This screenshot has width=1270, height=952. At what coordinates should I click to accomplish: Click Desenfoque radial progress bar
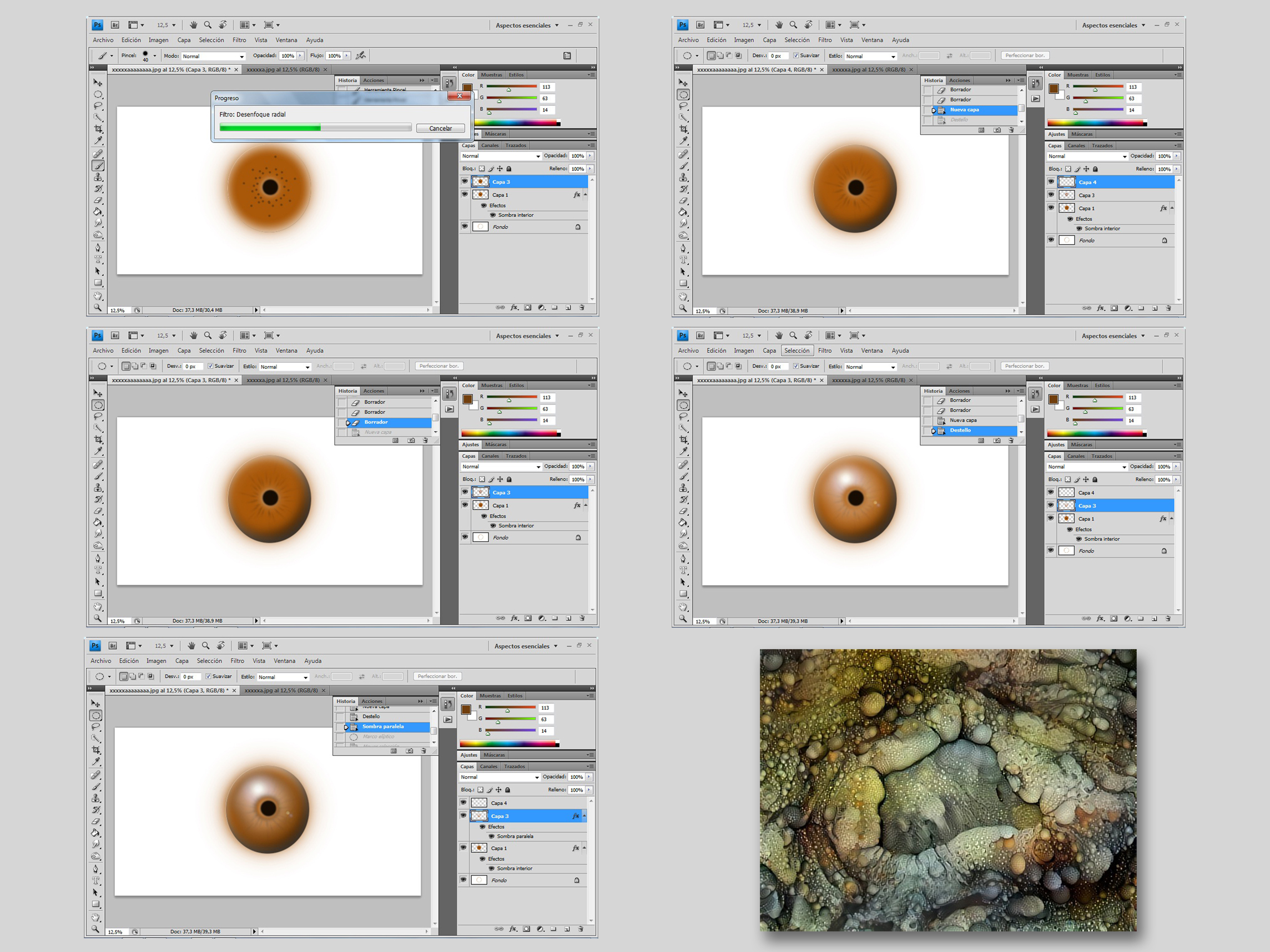(x=315, y=128)
